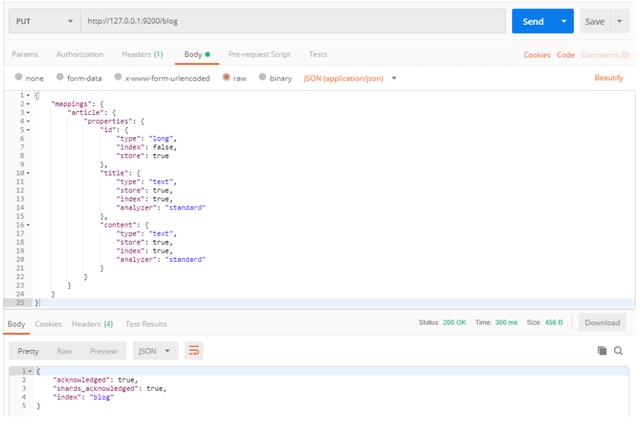
Task: Click the "blog" index value in response
Action: point(101,397)
